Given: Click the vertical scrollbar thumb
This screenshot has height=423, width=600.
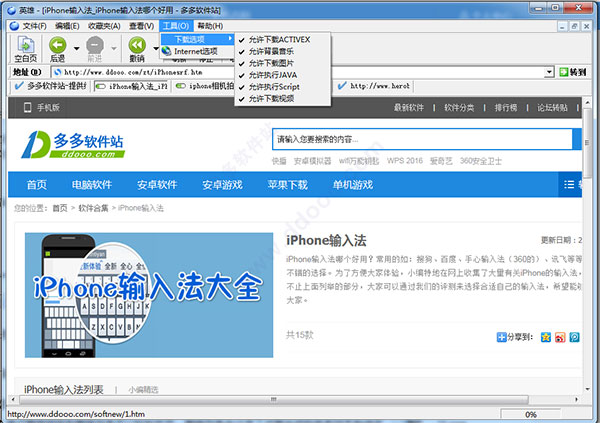Looking at the screenshot, I should [587, 142].
